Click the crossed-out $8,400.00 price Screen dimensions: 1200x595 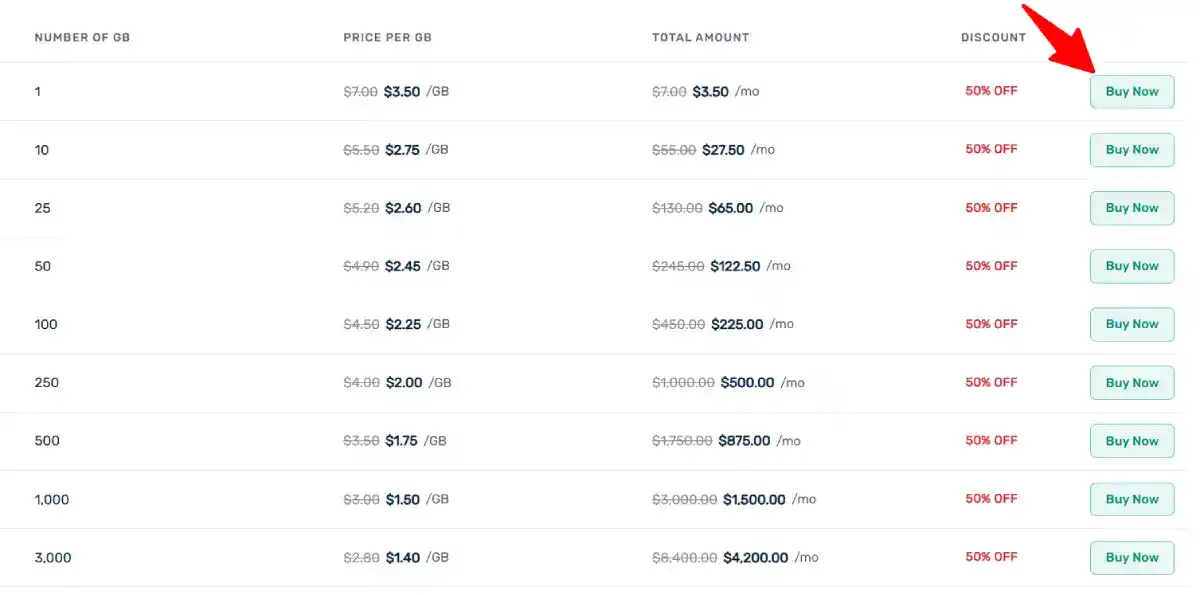coord(685,557)
